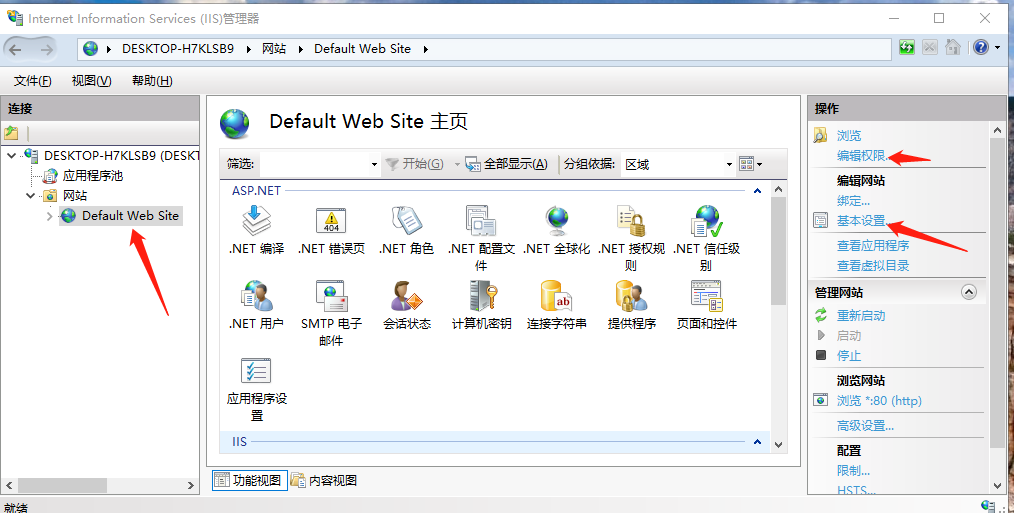The height and width of the screenshot is (513, 1014).
Task: Click the 浏览 *:80 (http) link
Action: [879, 401]
